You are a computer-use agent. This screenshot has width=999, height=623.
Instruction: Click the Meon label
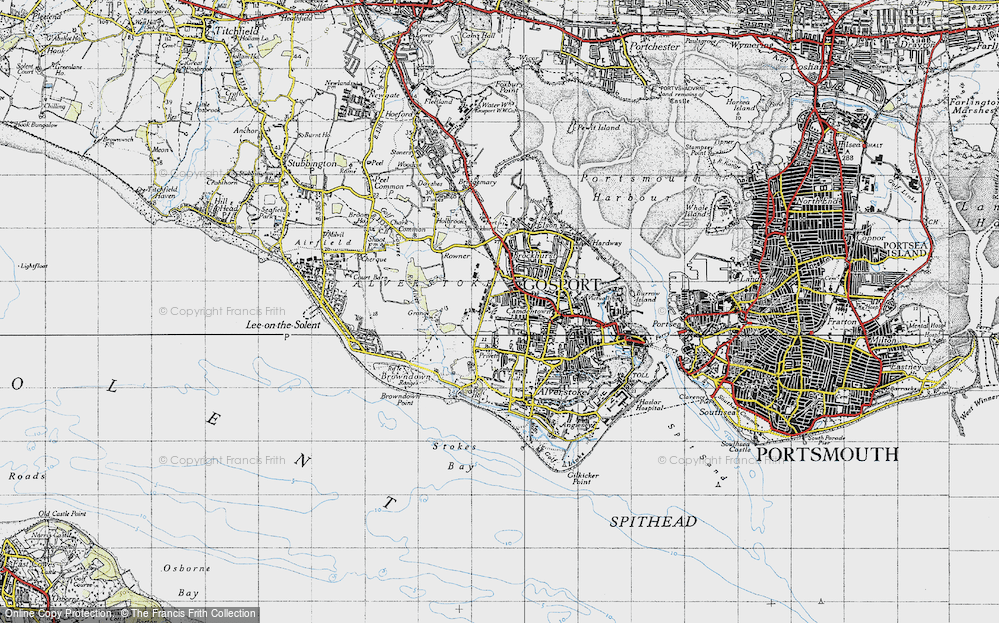(159, 150)
